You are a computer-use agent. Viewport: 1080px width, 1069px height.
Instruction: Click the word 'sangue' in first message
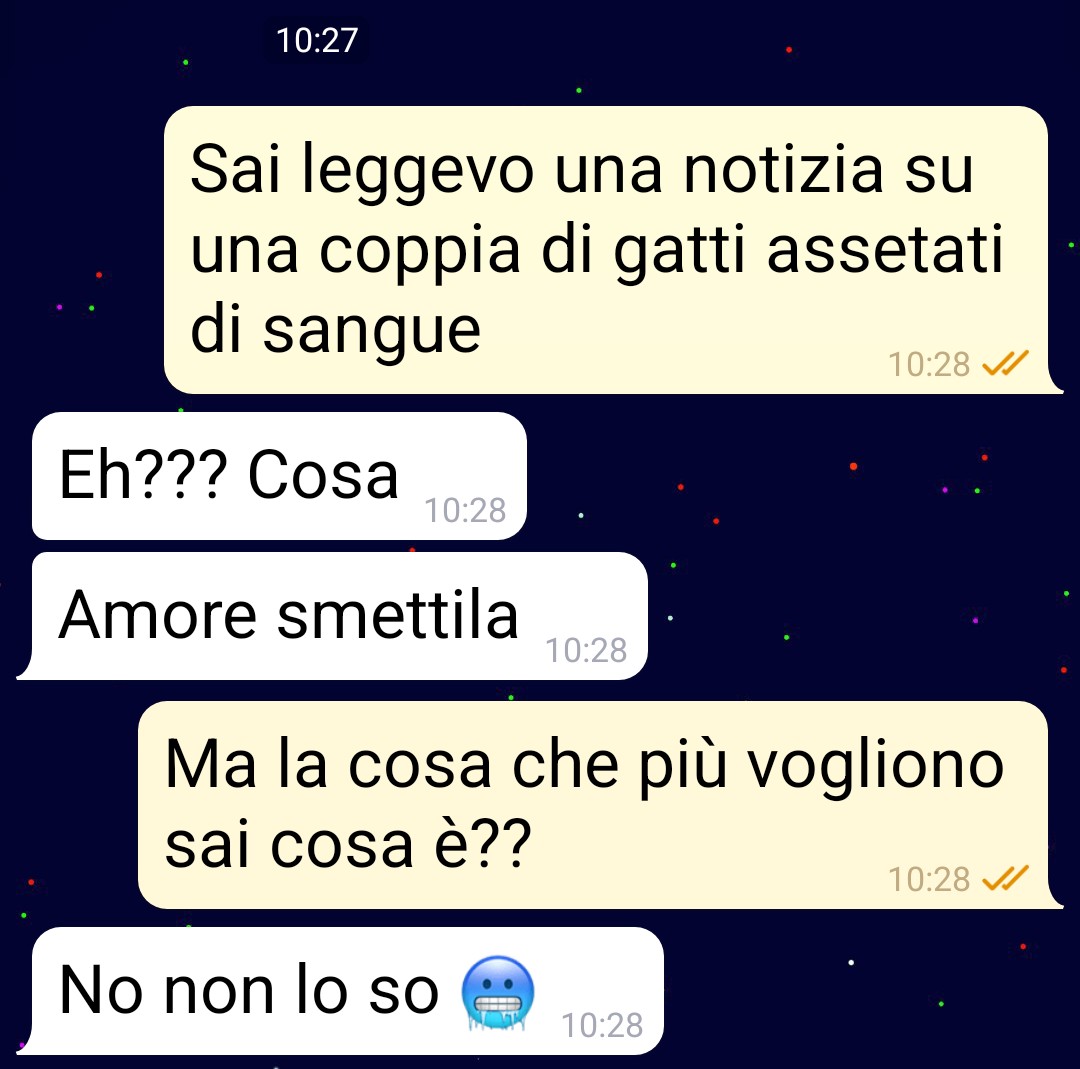[372, 333]
